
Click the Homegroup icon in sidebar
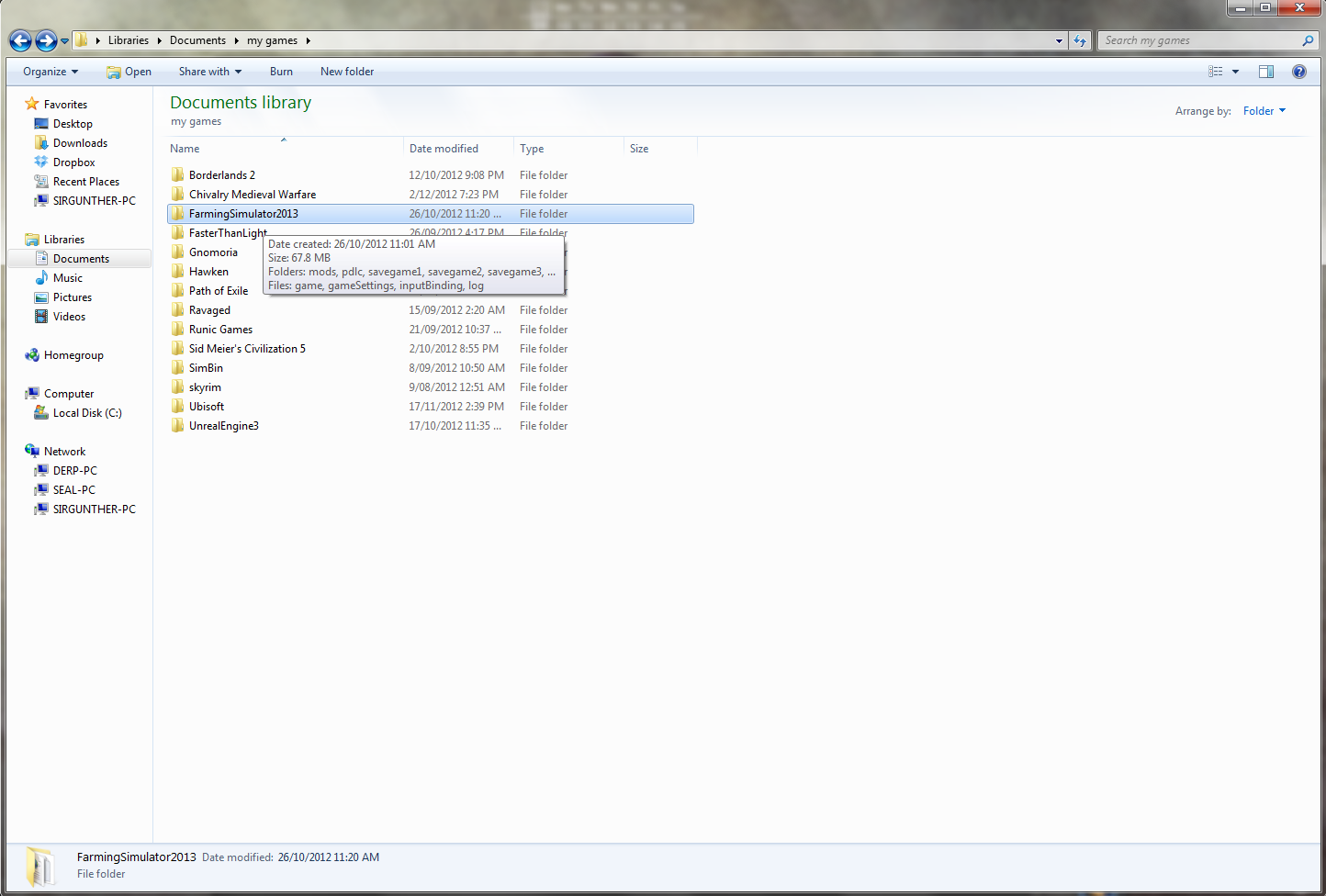pos(32,354)
